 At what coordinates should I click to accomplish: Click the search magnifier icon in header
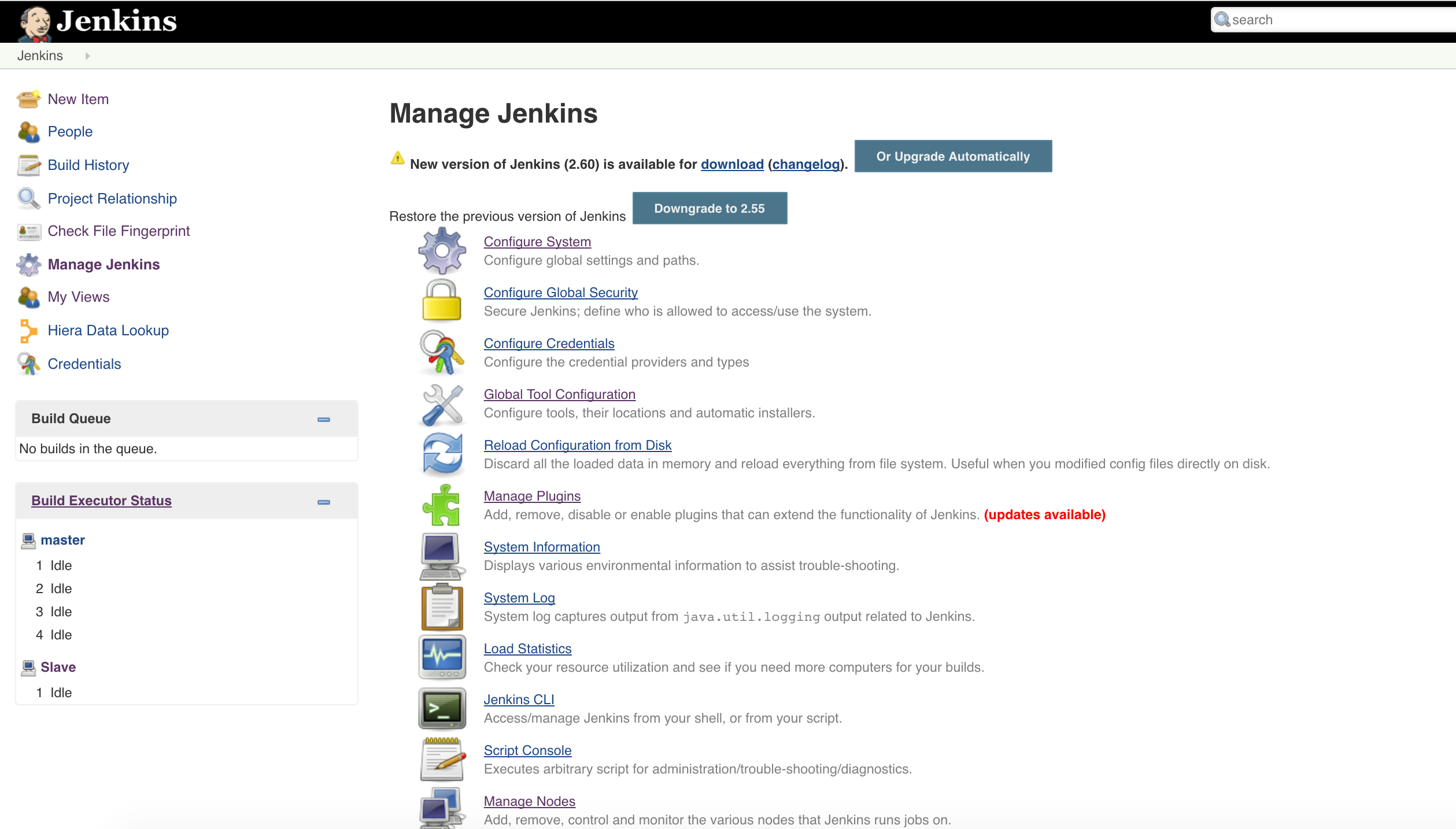coord(1222,20)
